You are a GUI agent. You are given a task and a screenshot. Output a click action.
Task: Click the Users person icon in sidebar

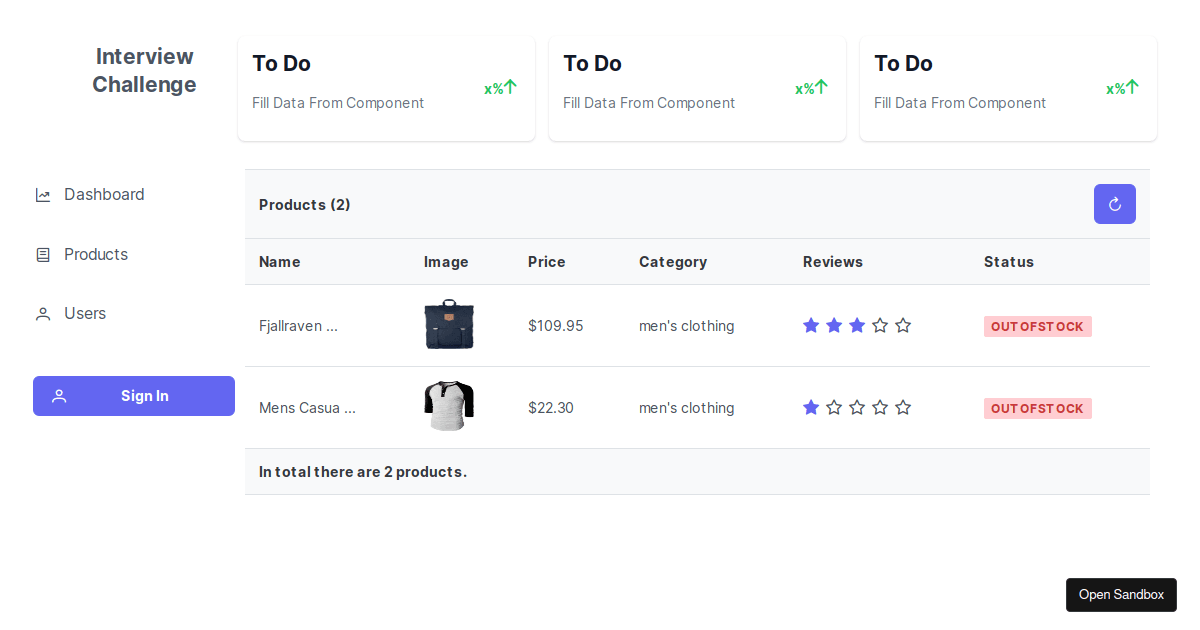tap(43, 314)
